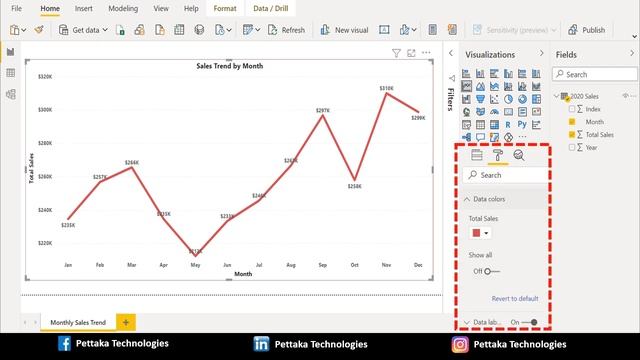The width and height of the screenshot is (640, 360).
Task: Switch to Model view in left sidebar
Action: 11,94
